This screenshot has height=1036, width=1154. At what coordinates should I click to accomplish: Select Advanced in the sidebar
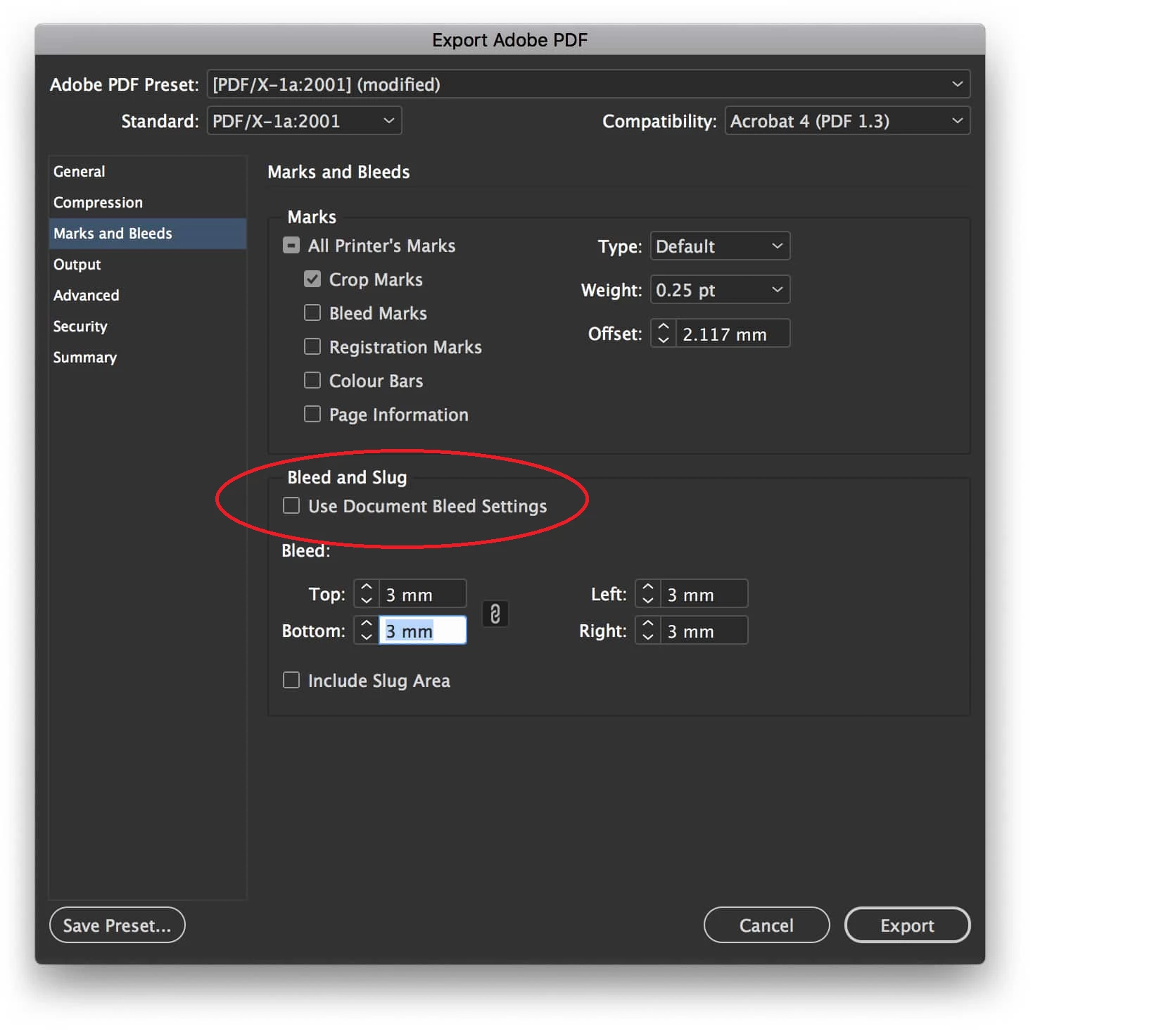[148, 296]
